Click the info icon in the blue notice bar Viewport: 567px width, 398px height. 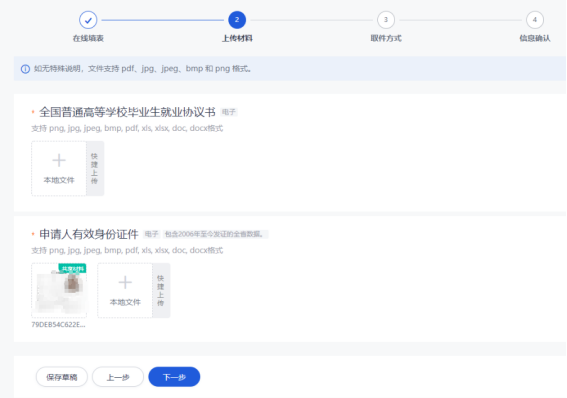point(25,69)
